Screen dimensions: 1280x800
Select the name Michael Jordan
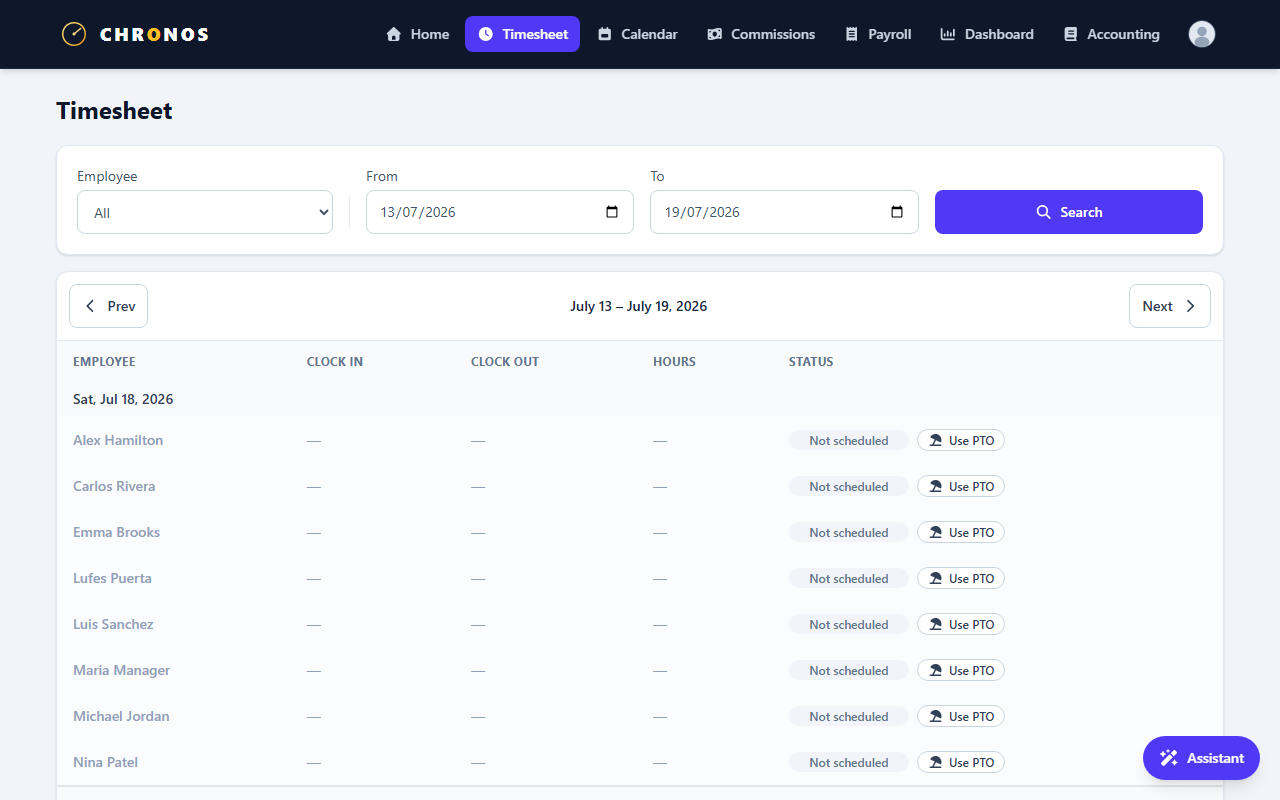pos(121,716)
